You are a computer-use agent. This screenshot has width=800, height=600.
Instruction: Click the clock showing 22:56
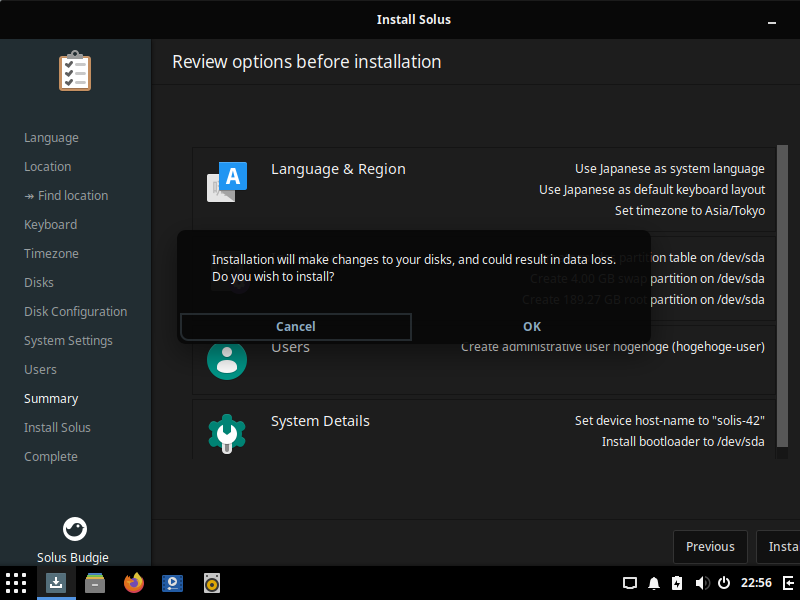click(756, 583)
